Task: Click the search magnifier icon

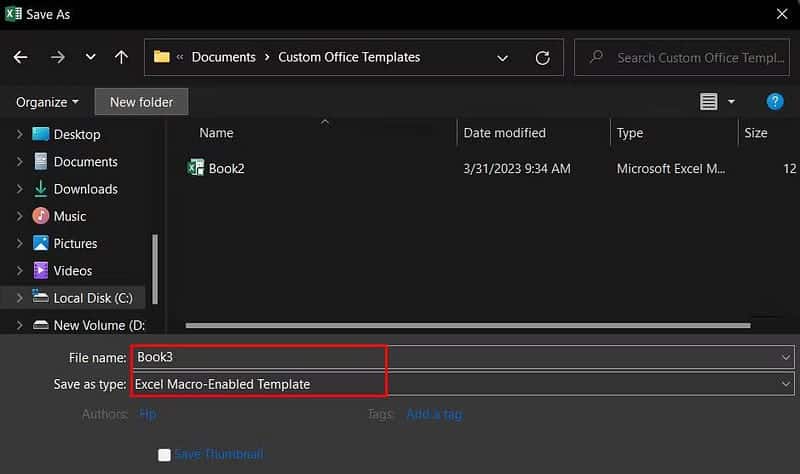Action: pyautogui.click(x=596, y=57)
